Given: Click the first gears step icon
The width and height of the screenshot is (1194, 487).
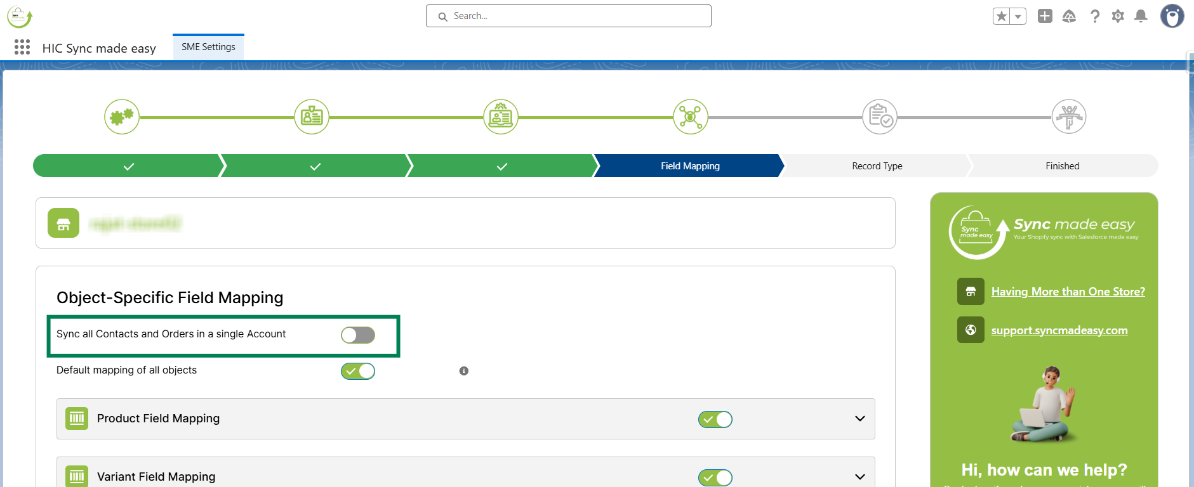Looking at the screenshot, I should (x=122, y=117).
